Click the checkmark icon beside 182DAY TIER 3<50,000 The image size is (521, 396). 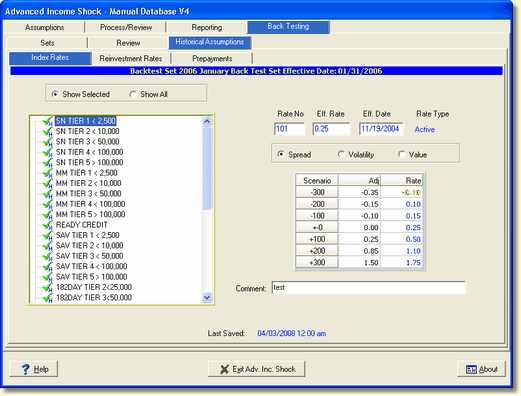point(48,298)
